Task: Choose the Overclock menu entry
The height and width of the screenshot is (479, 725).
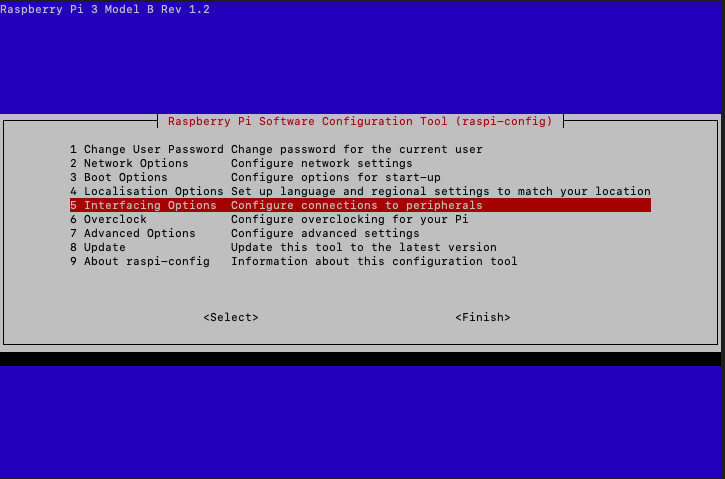Action: 360,219
